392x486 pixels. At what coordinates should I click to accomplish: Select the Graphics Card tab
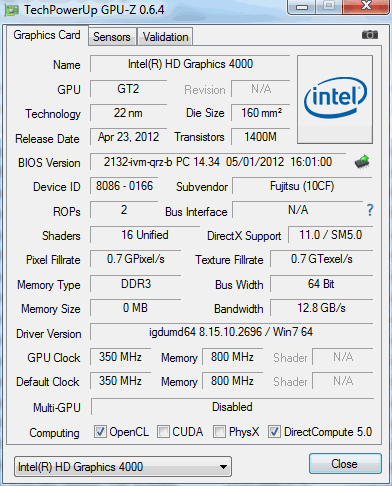(47, 35)
